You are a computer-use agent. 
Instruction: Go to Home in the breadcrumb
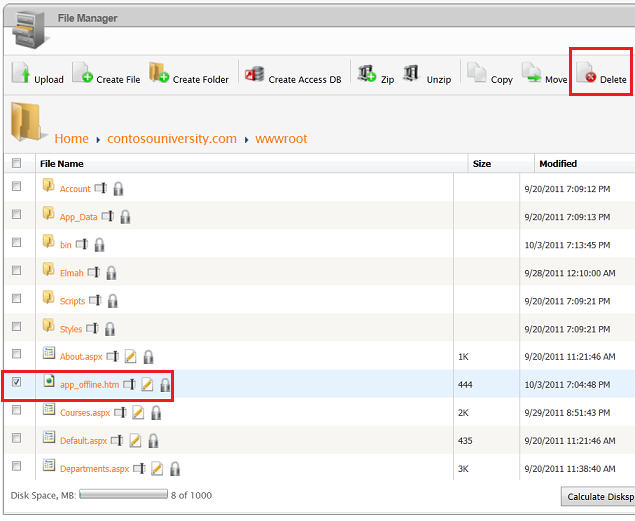71,139
